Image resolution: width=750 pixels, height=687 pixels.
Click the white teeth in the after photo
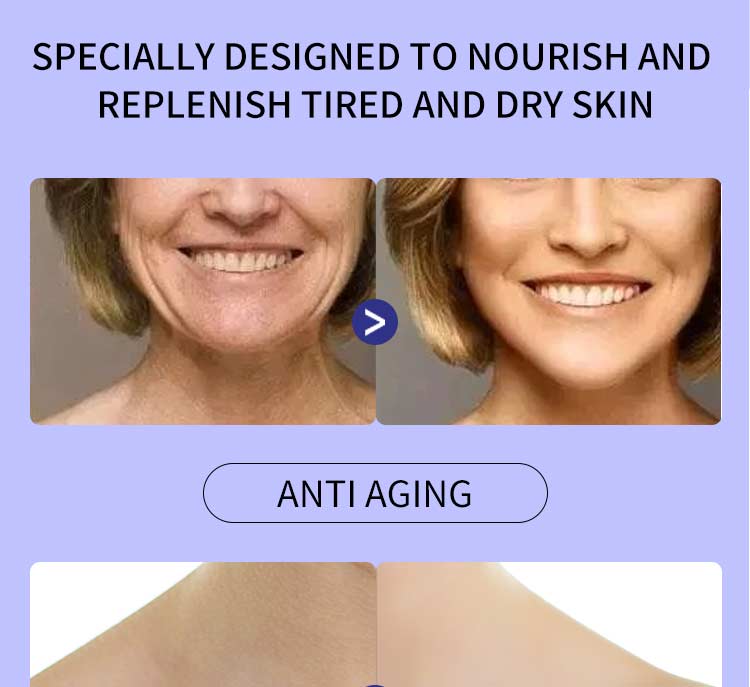pyautogui.click(x=587, y=293)
